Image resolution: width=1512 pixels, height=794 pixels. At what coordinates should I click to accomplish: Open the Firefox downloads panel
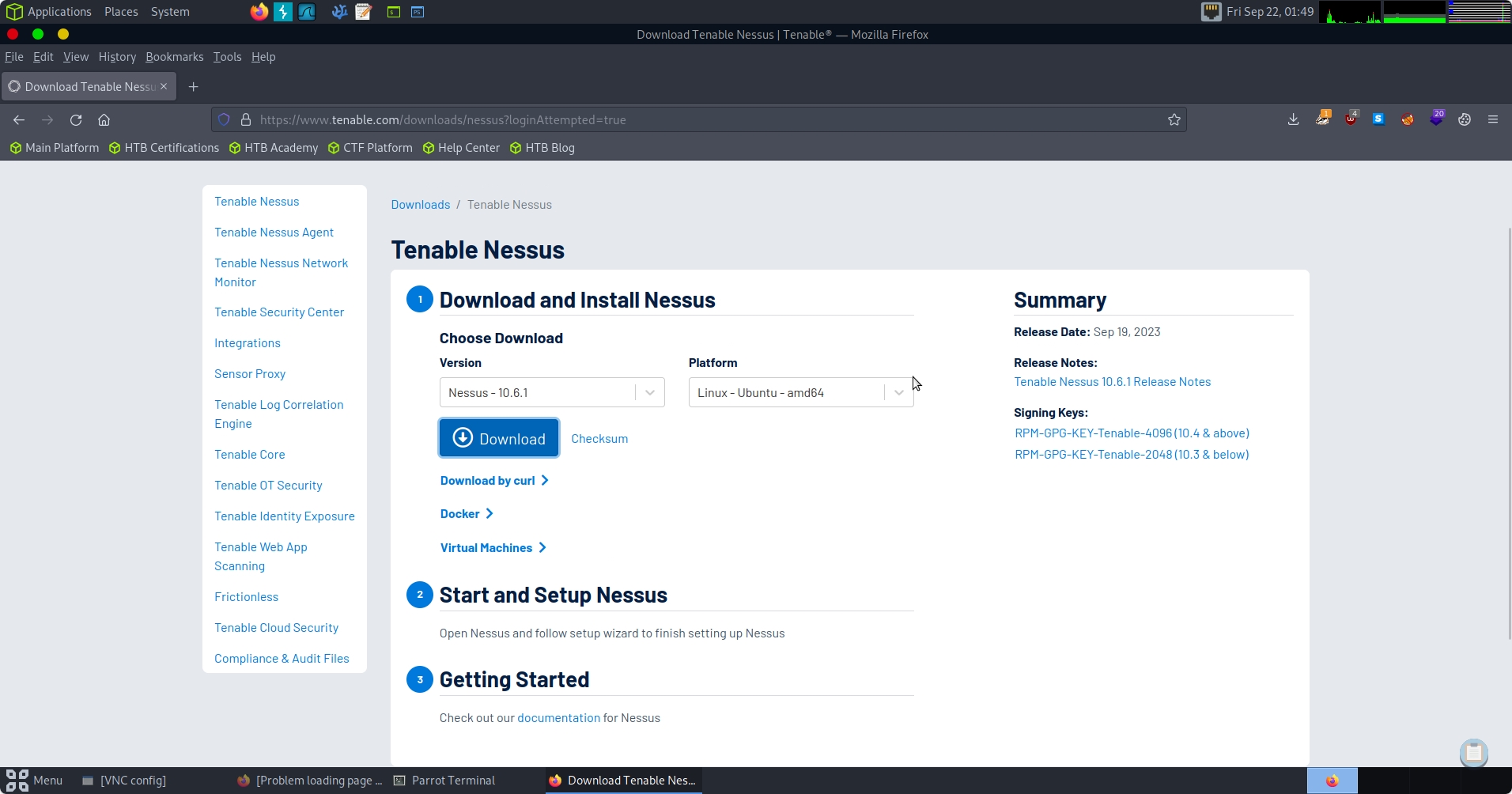tap(1294, 119)
